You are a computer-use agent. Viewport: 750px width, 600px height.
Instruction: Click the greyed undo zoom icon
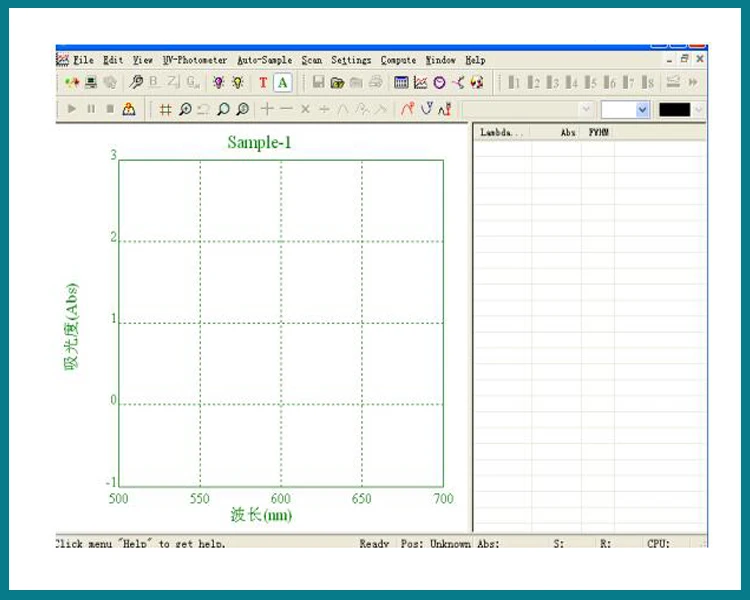coord(204,110)
